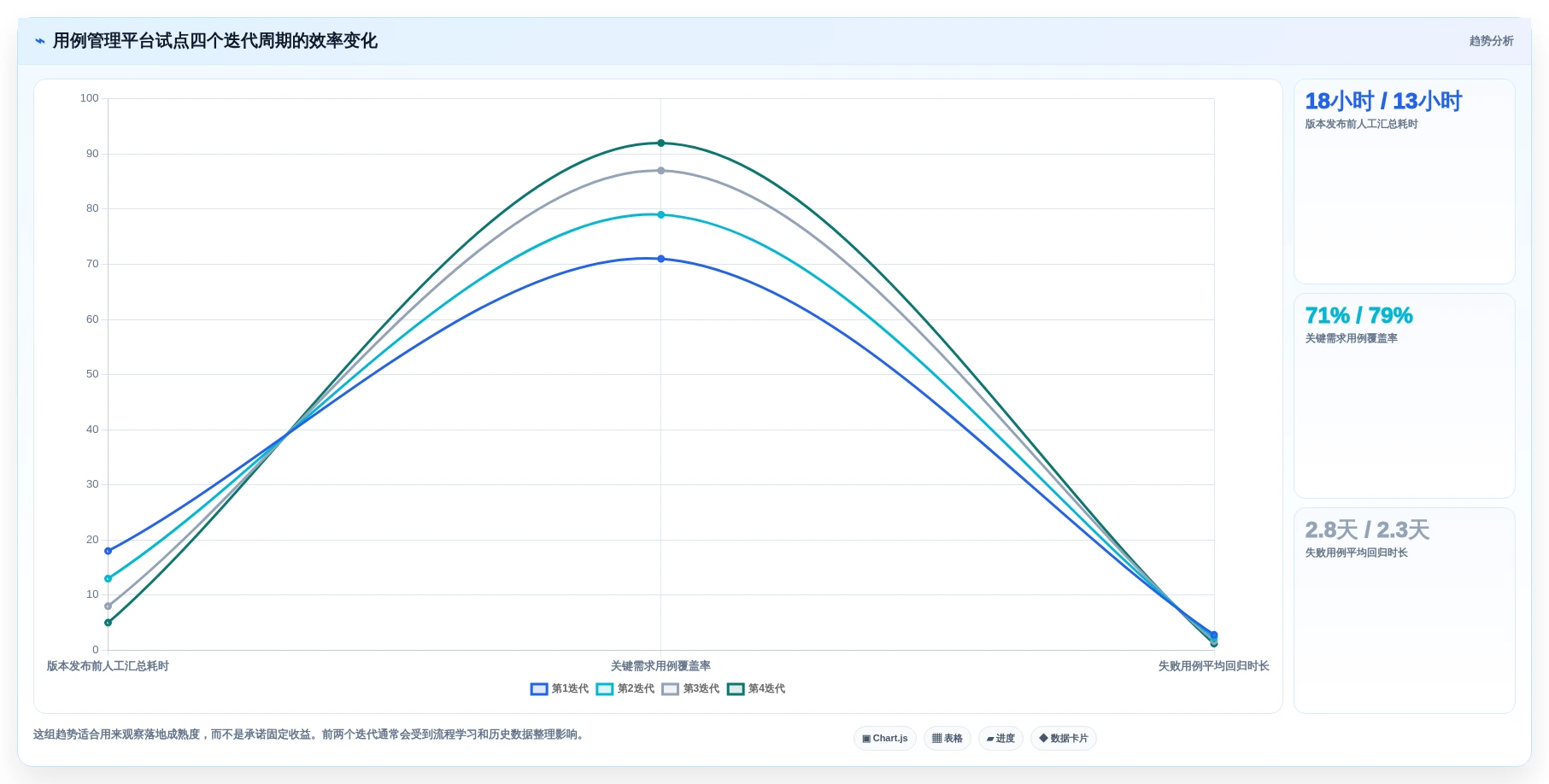Click the 进度 tag chip

pyautogui.click(x=1000, y=739)
